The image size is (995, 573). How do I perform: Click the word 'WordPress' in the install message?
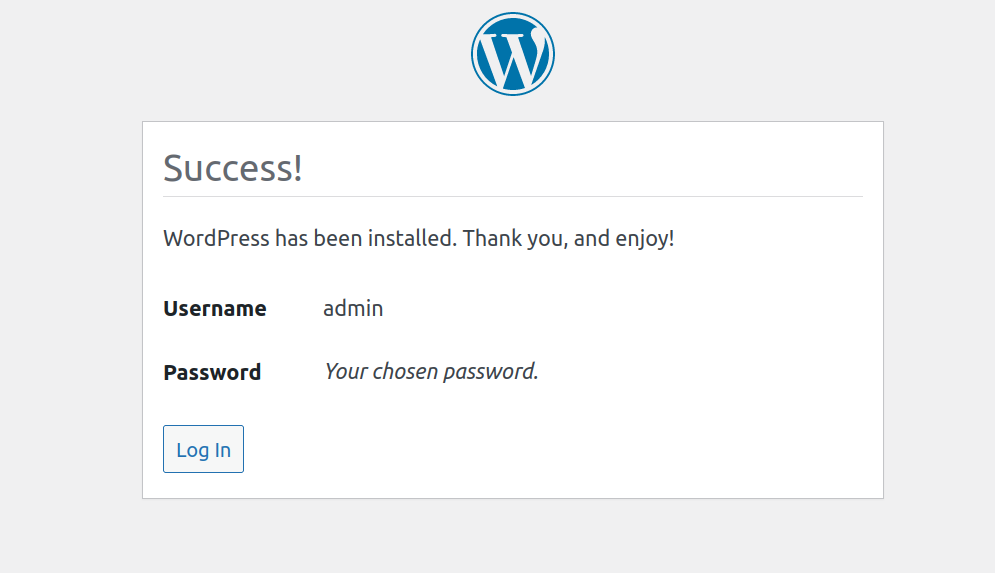coord(216,239)
